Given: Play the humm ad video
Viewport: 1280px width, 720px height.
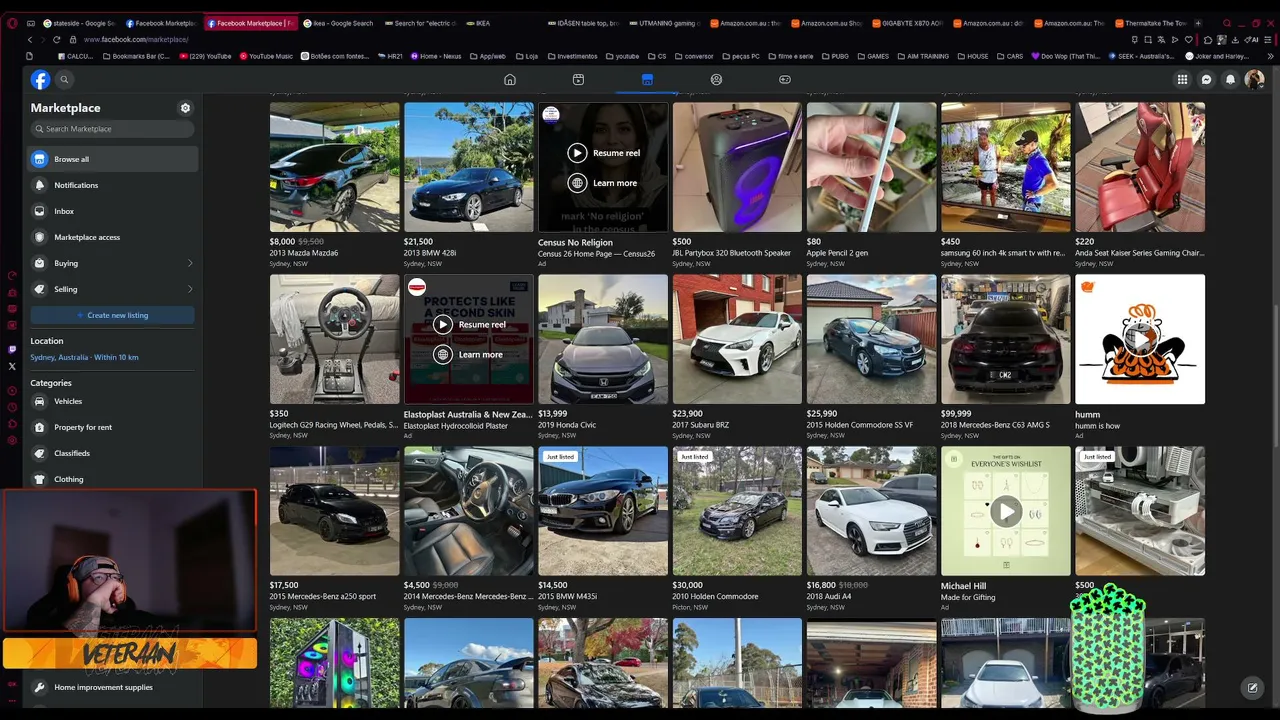Looking at the screenshot, I should tap(1139, 339).
